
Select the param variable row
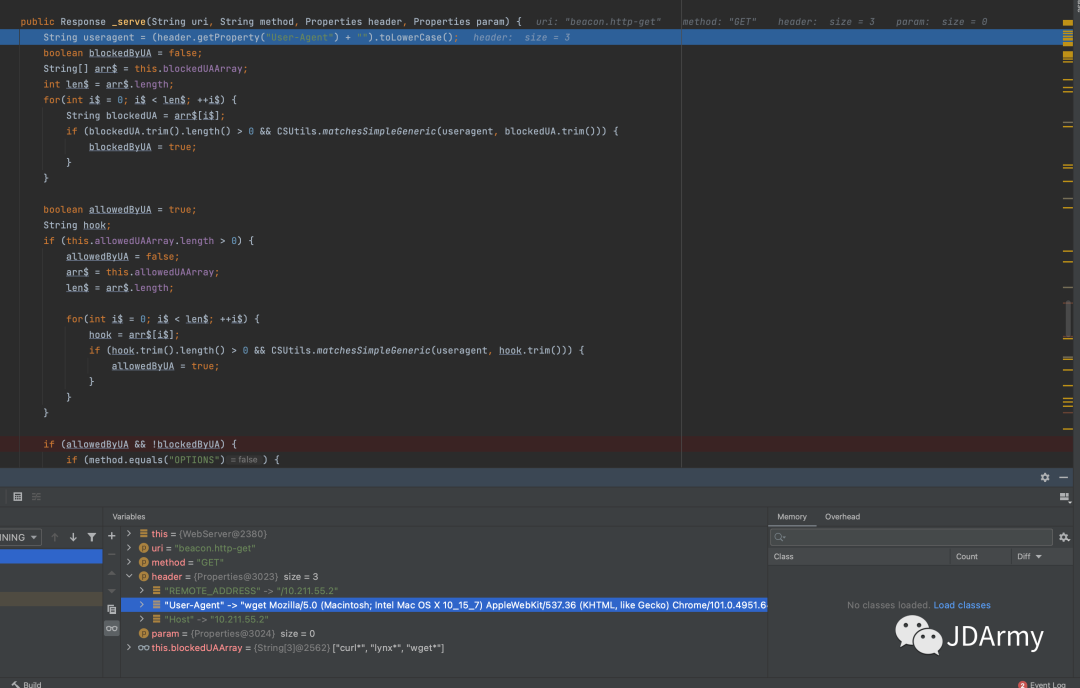444,634
